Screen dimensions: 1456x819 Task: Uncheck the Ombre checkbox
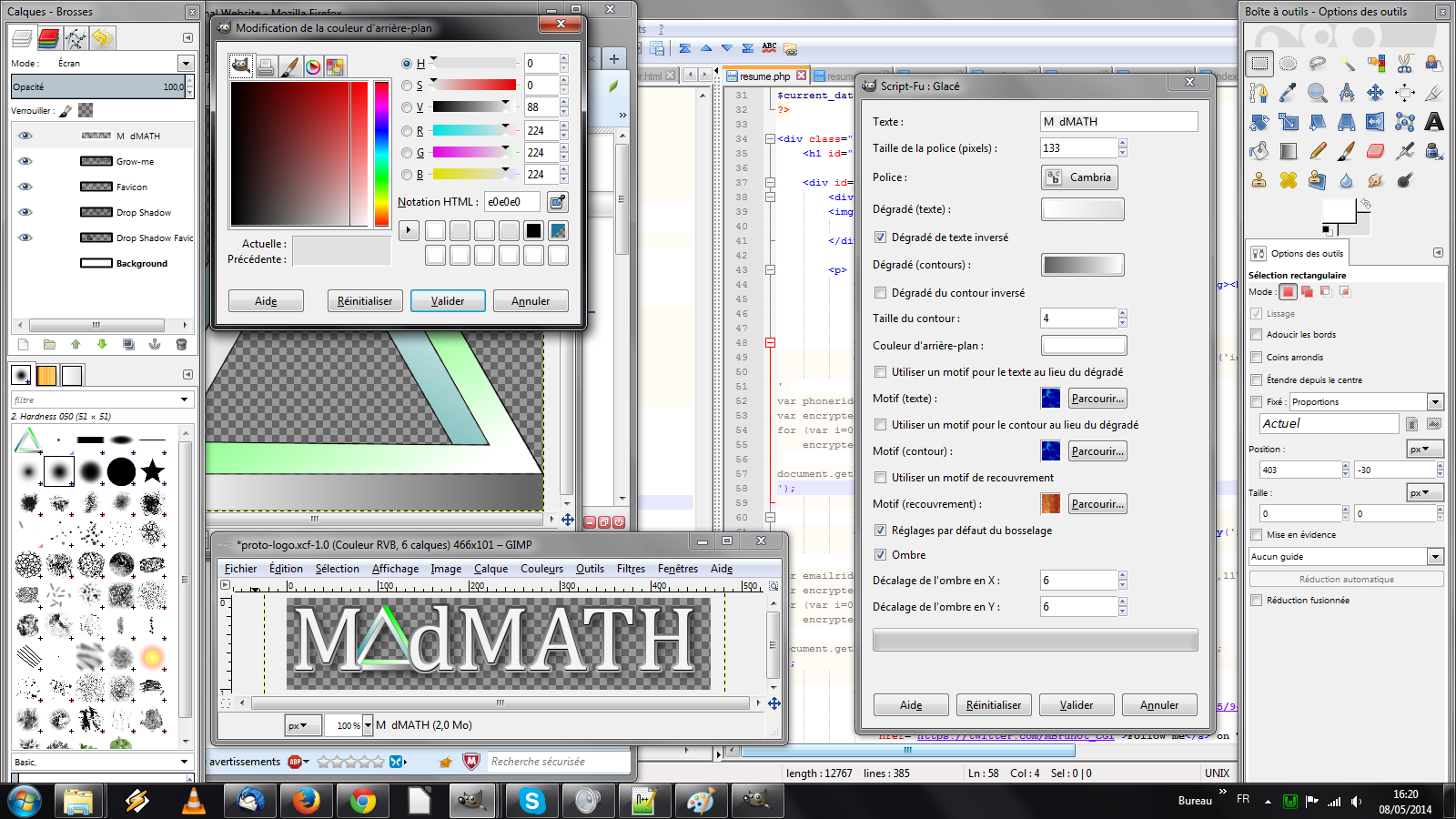tap(880, 555)
